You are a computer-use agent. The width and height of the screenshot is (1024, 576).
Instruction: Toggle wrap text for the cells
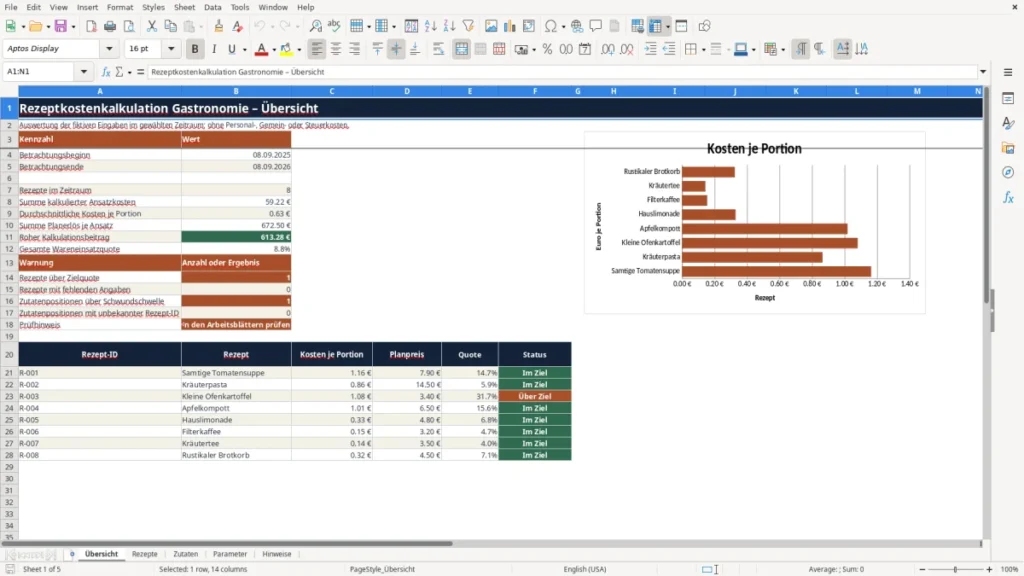pos(439,49)
